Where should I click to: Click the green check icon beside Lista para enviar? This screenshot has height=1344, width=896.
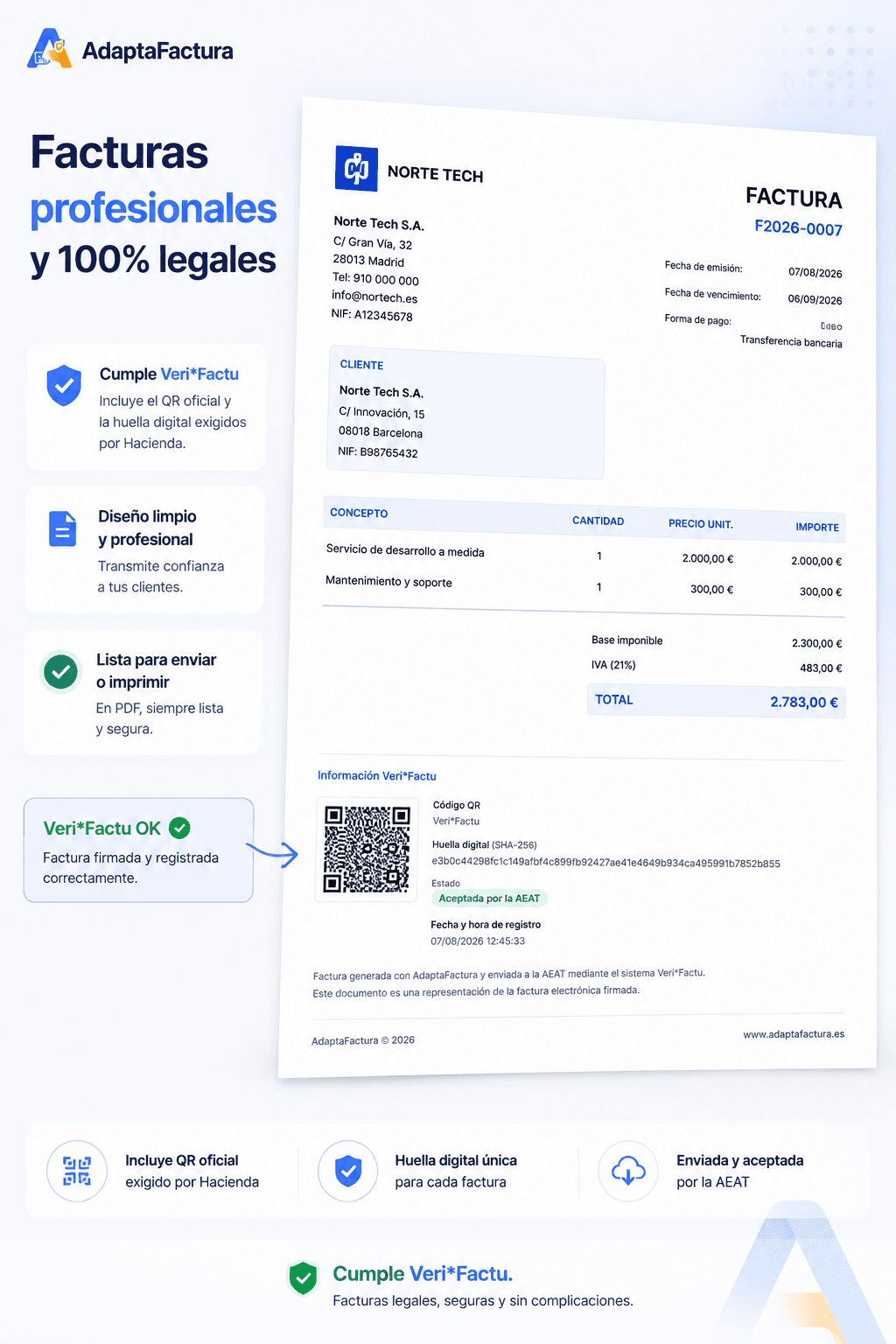[60, 672]
